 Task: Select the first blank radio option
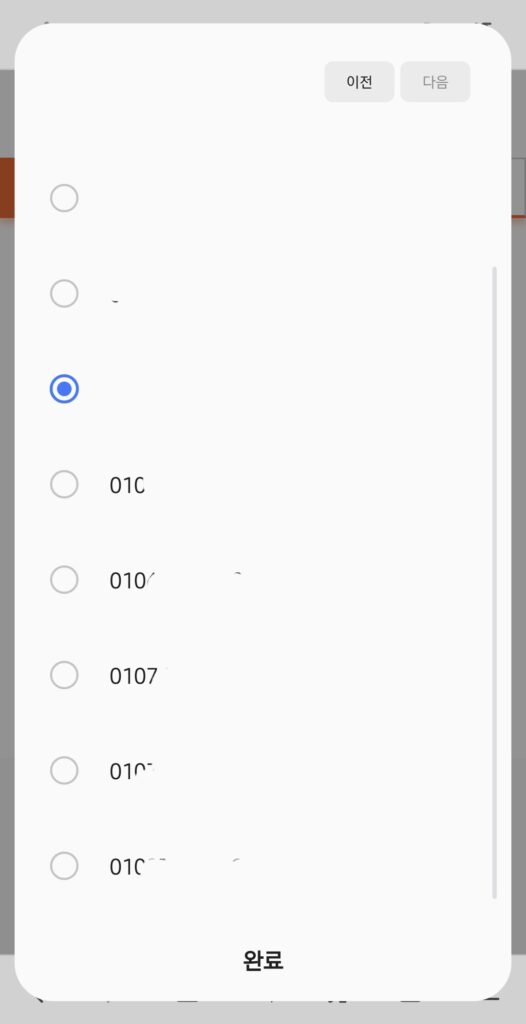64,198
